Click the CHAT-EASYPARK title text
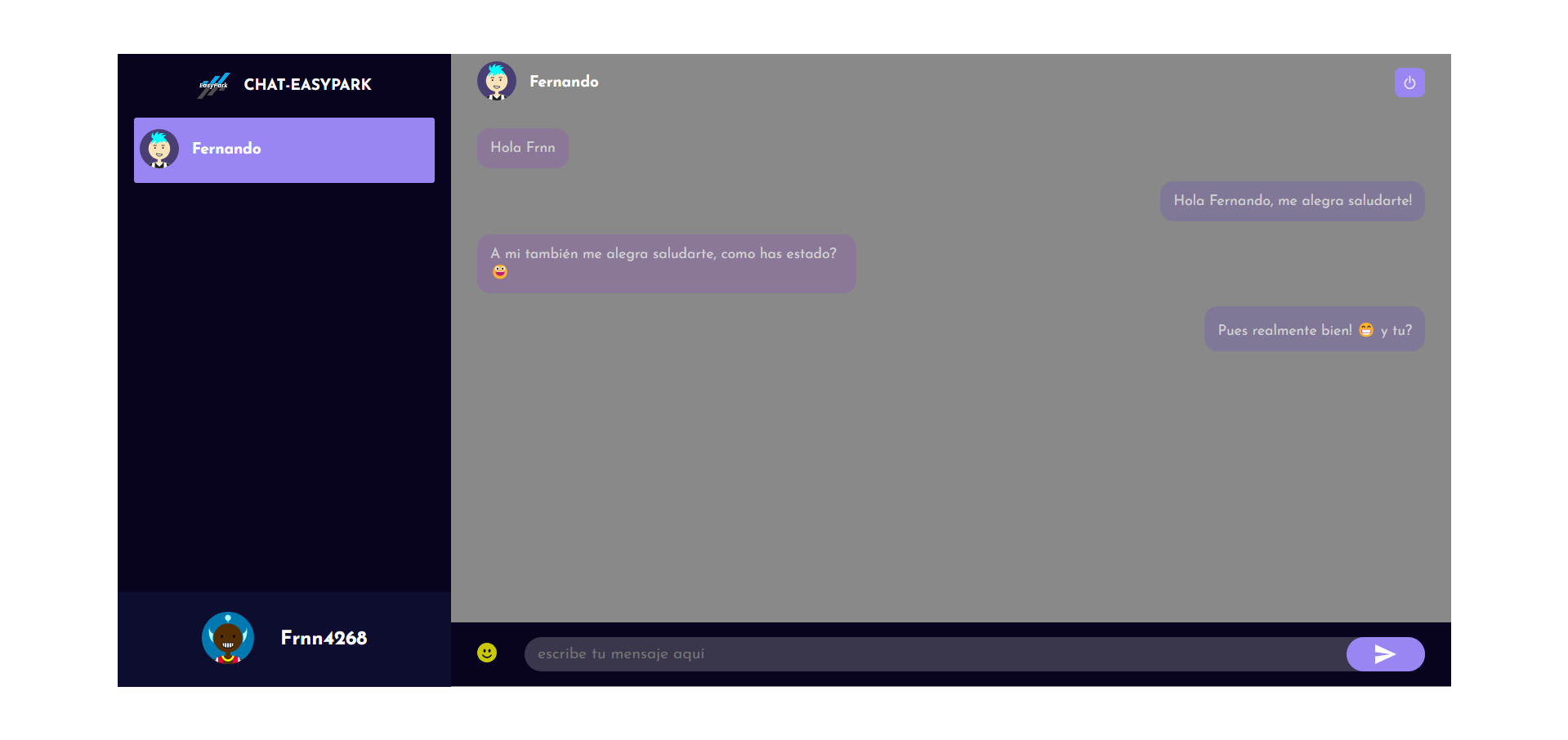 click(x=308, y=85)
